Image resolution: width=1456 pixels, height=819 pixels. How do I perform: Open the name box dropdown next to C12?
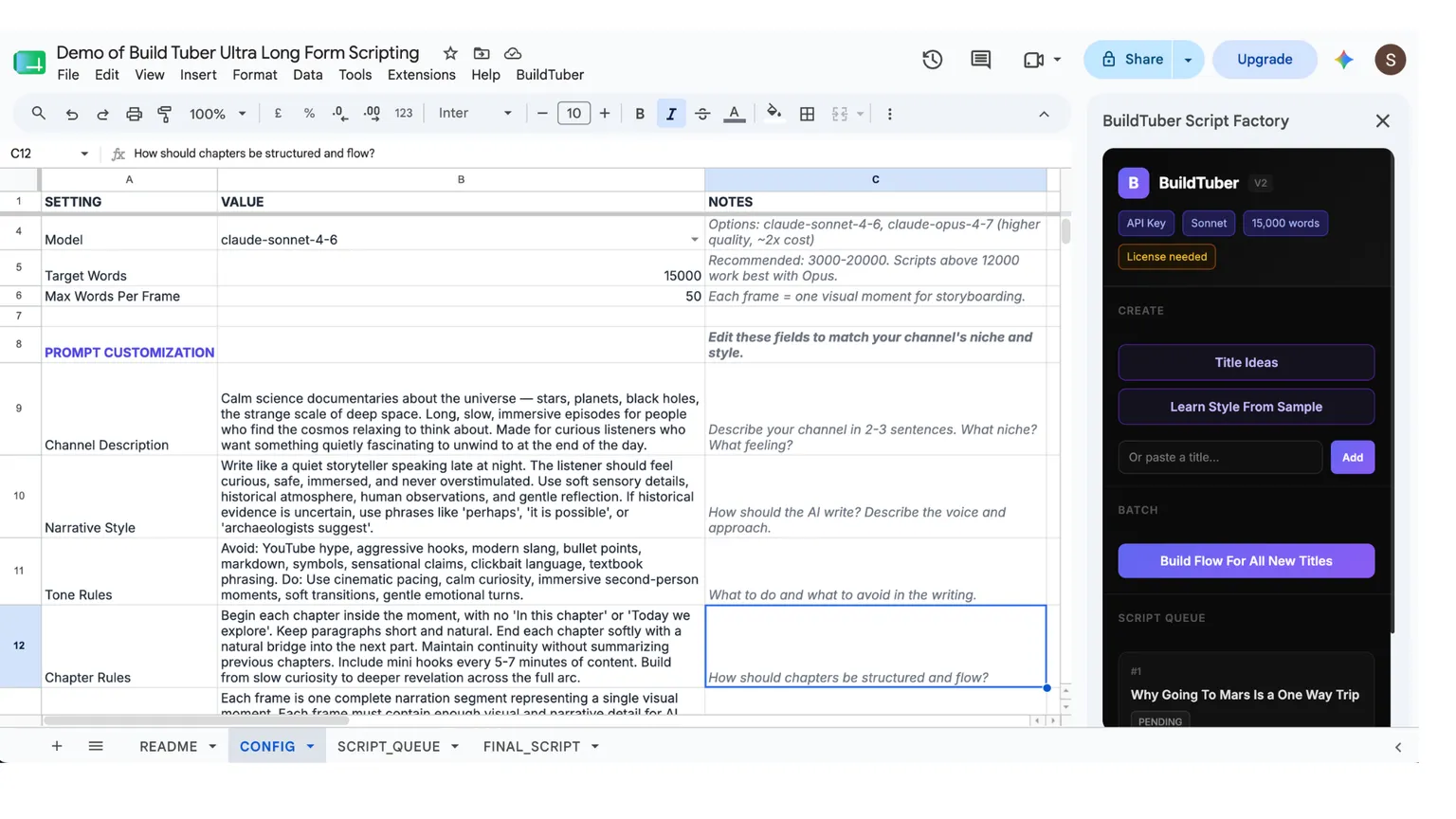pos(84,154)
